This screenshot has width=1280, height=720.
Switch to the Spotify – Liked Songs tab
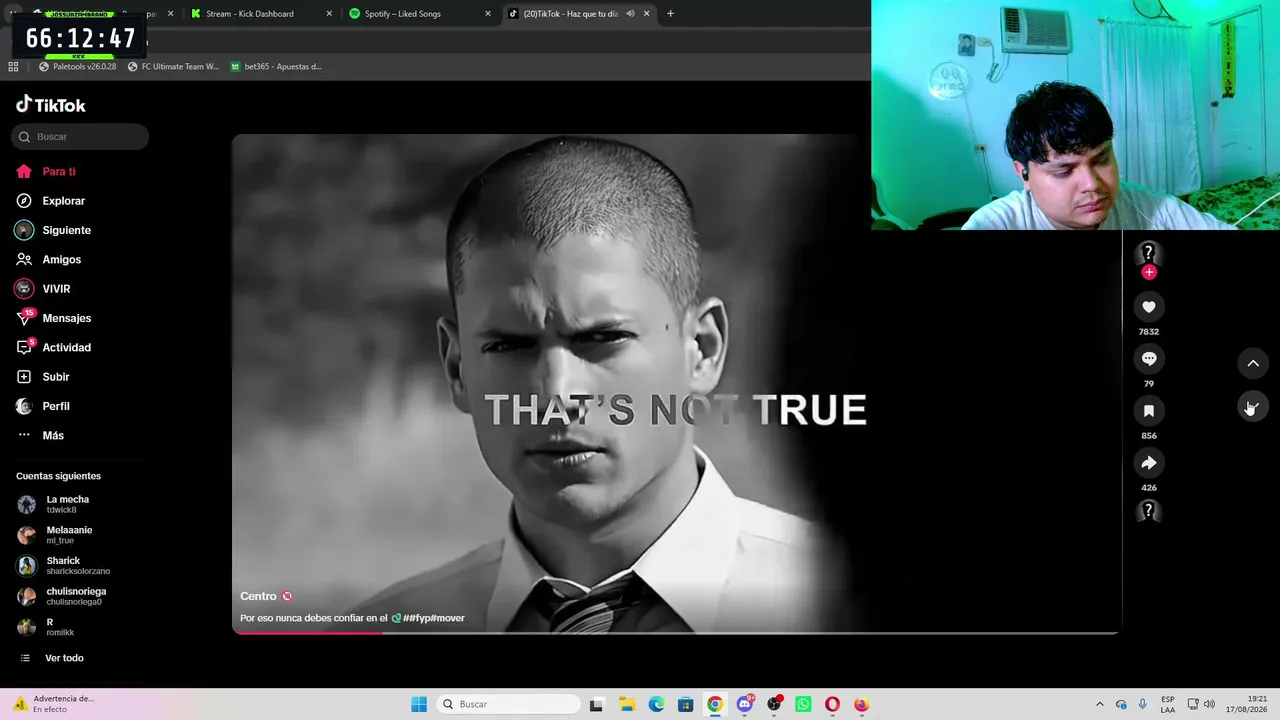(402, 14)
